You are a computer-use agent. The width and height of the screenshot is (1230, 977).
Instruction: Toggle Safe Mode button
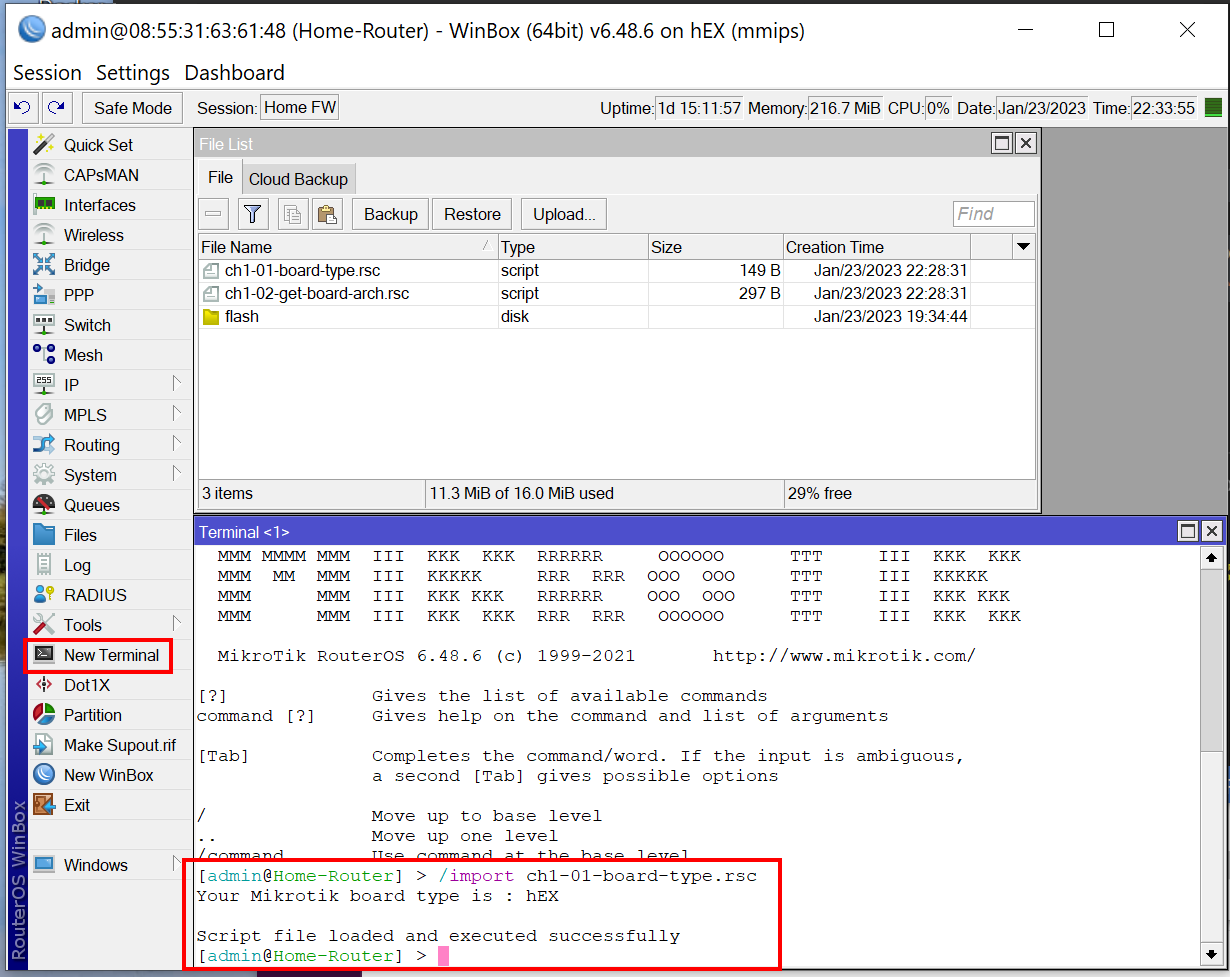click(132, 108)
